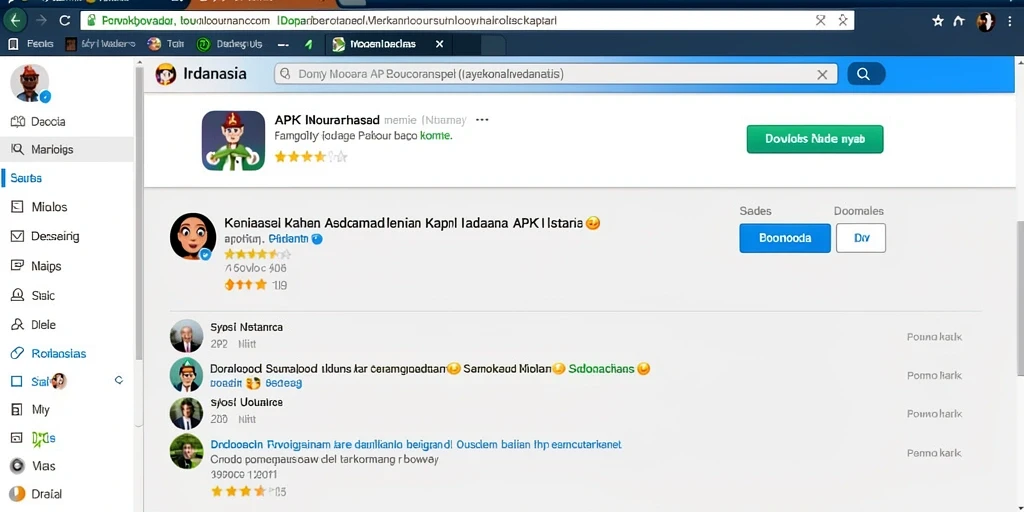Click the blue search magnifier button
The width and height of the screenshot is (1024, 512).
pyautogui.click(x=866, y=74)
